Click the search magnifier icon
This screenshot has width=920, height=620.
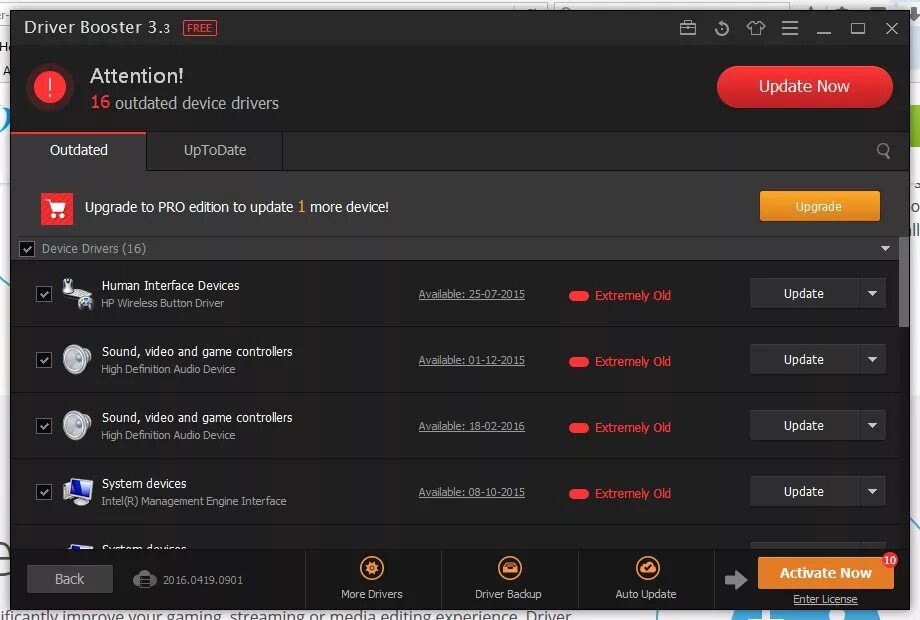(883, 151)
